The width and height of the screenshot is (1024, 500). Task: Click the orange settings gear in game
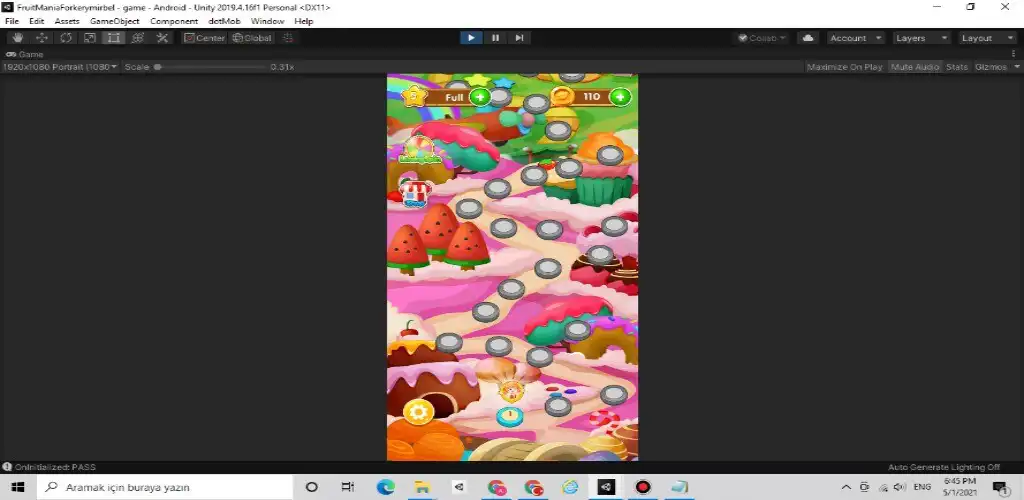click(x=419, y=412)
